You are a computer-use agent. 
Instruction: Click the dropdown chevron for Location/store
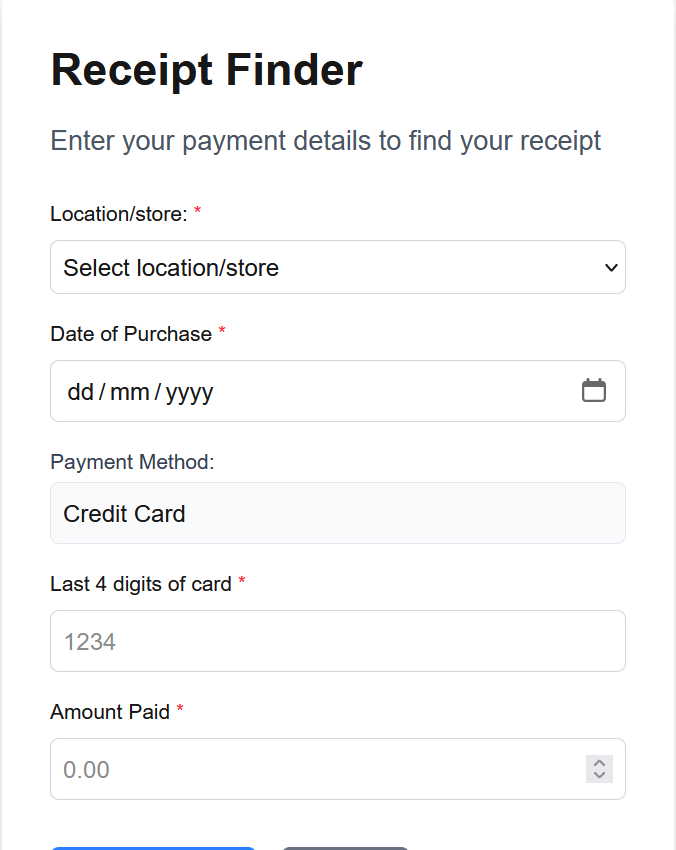point(611,268)
